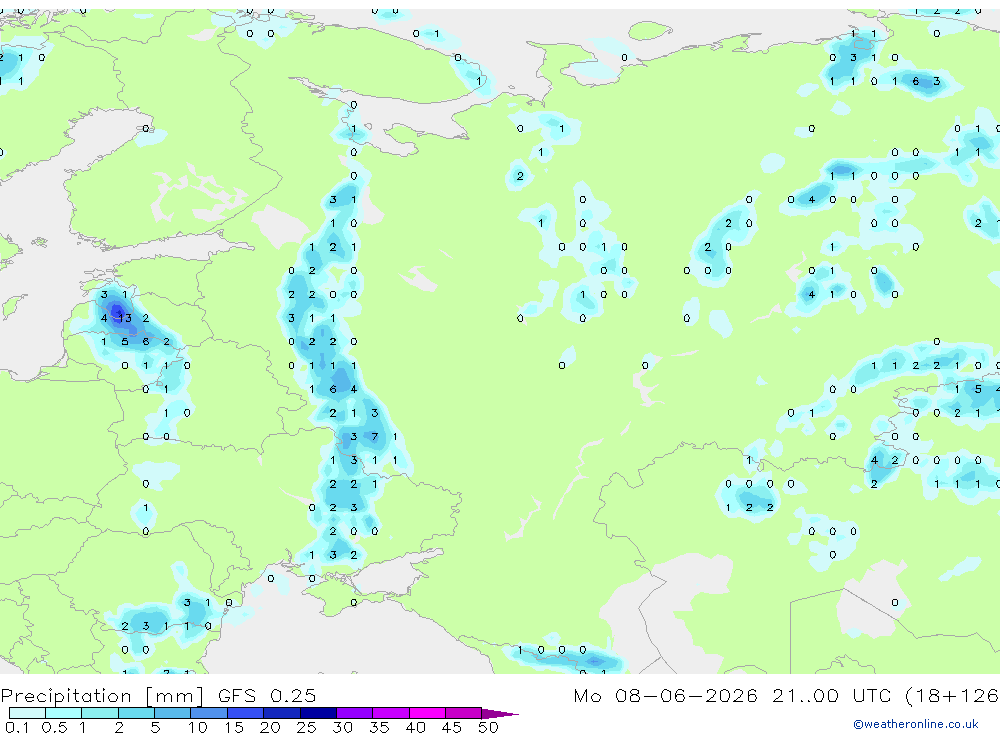Viewport: 1000px width, 733px height.
Task: Select the 0.5–1 mm legend color
Action: [x=64, y=713]
